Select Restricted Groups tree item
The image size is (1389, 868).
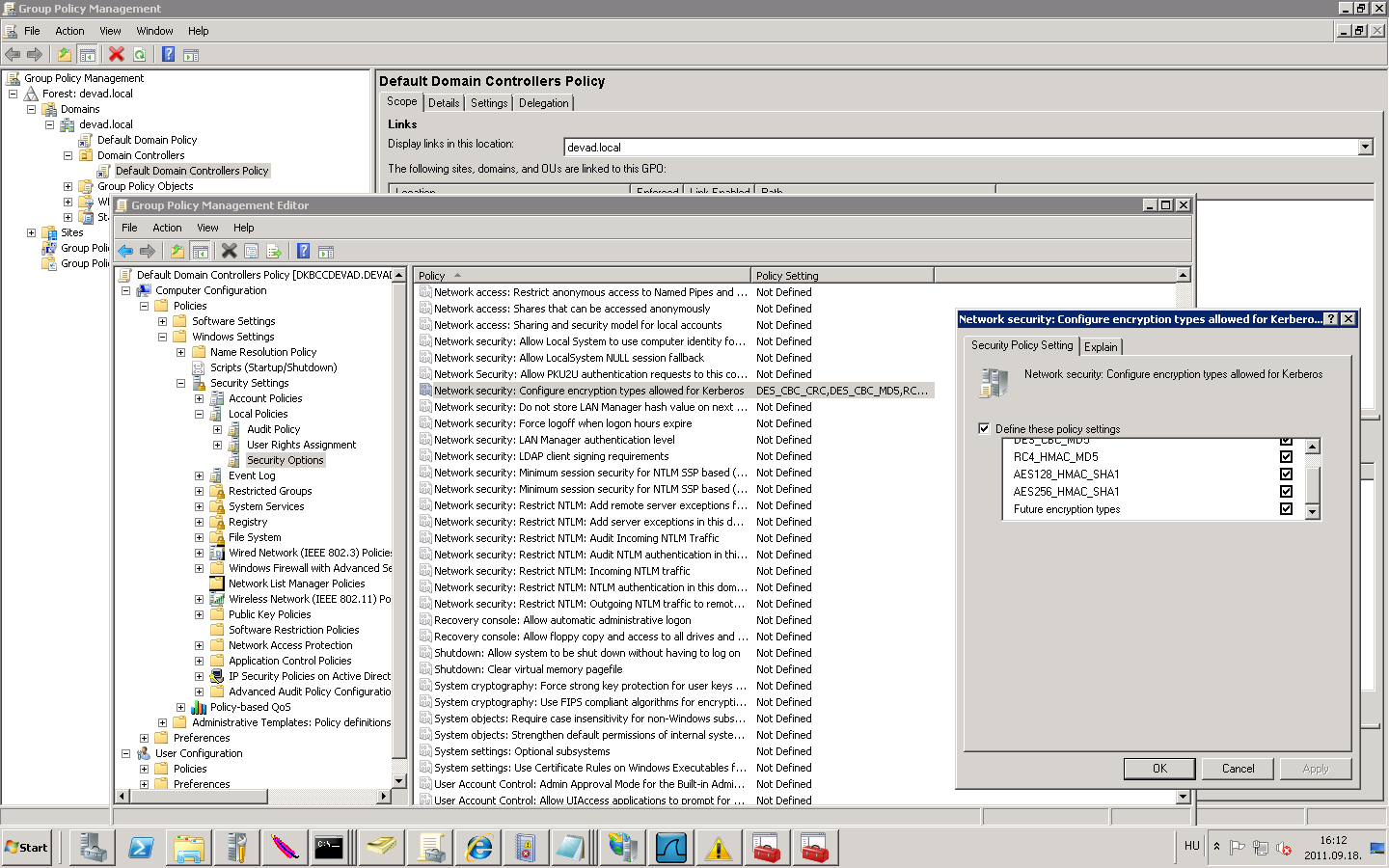coord(270,491)
